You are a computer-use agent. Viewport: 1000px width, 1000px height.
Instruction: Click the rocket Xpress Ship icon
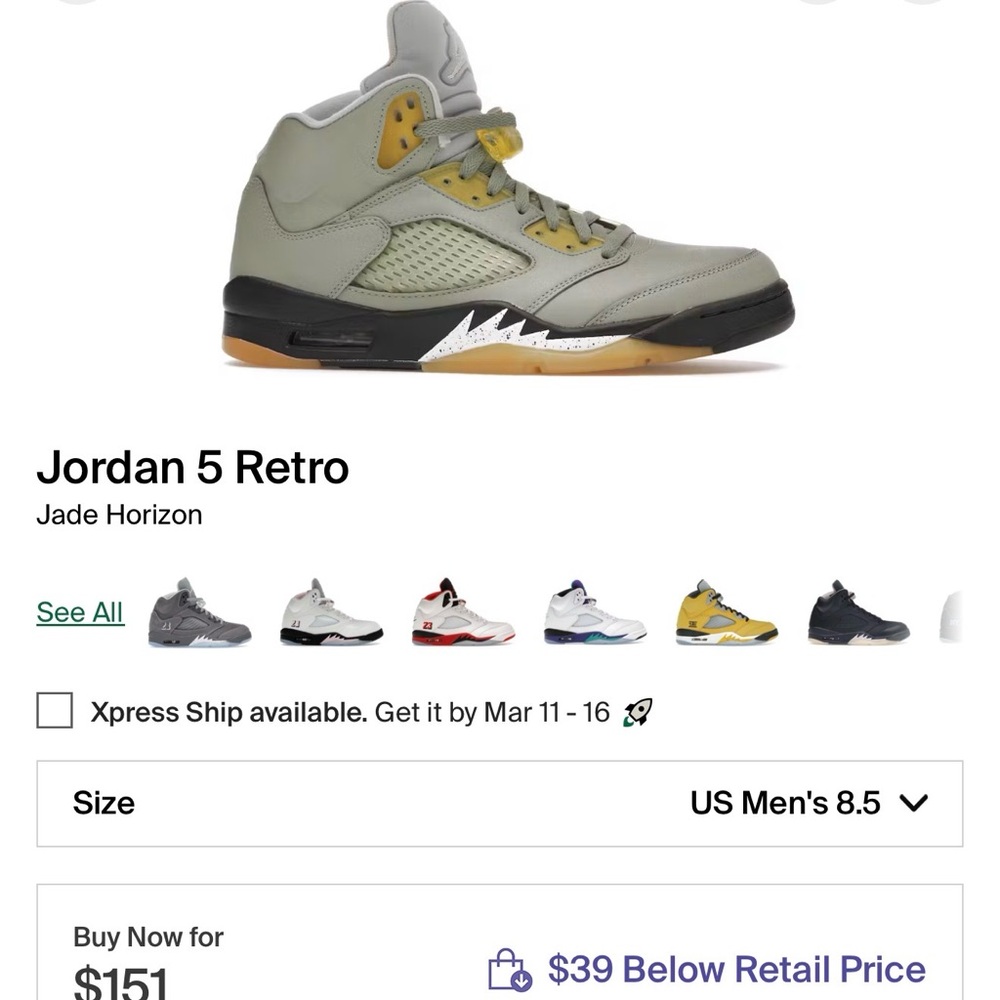641,712
